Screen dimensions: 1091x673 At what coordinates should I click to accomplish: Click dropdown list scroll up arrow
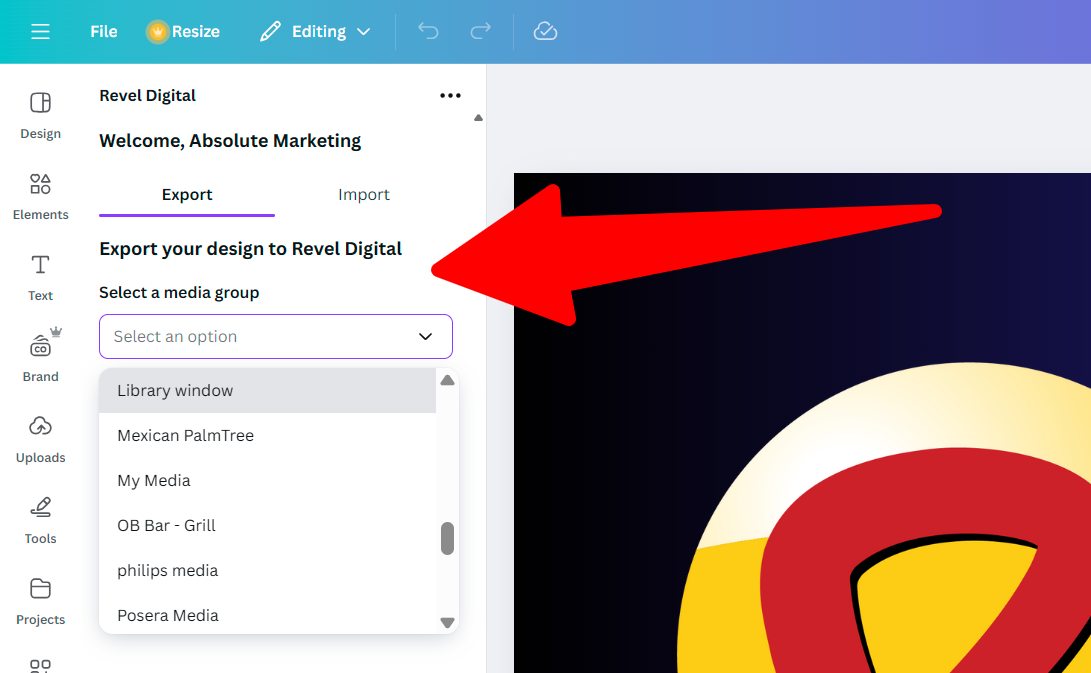pos(447,380)
